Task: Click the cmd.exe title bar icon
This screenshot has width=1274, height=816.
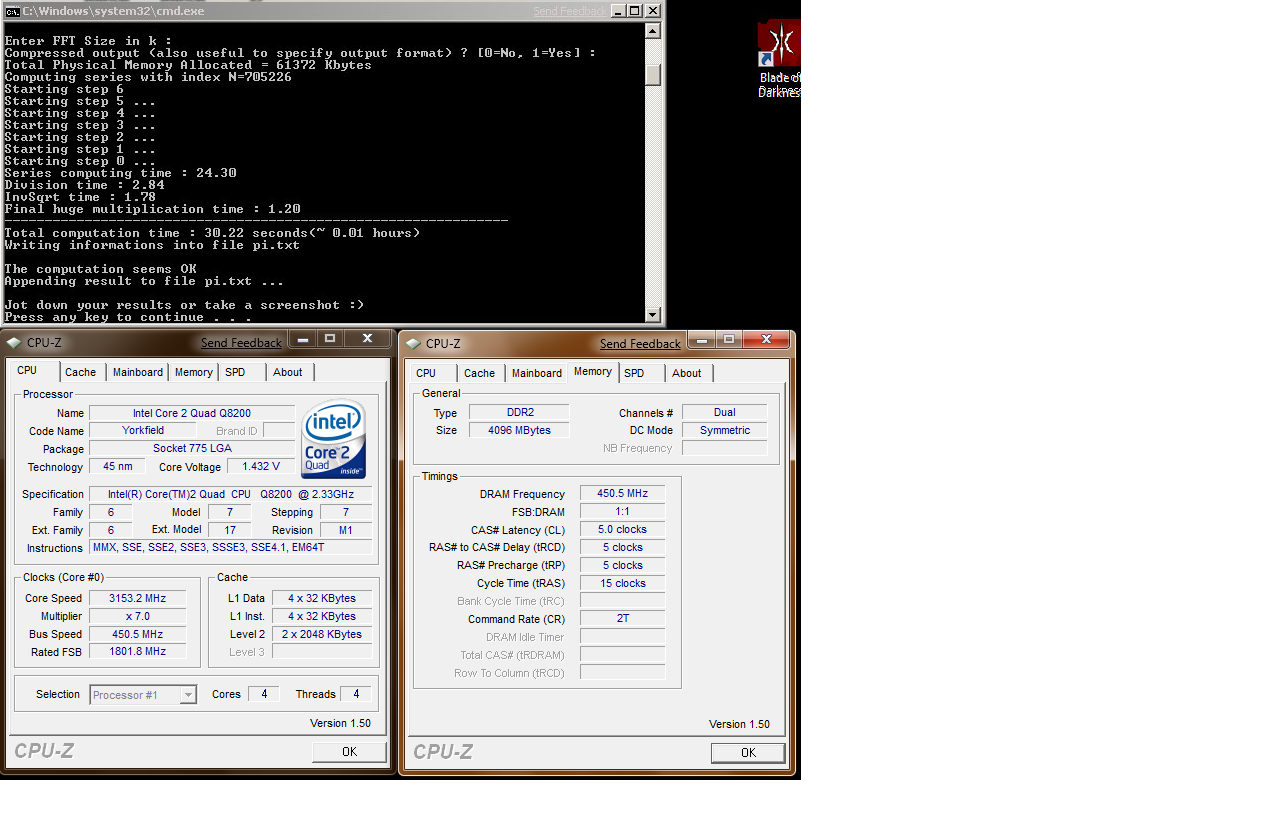Action: (x=12, y=11)
